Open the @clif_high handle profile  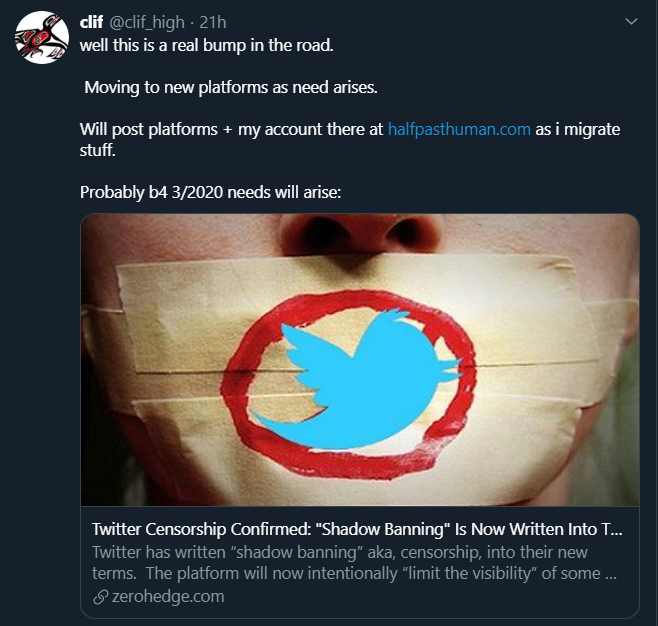147,23
